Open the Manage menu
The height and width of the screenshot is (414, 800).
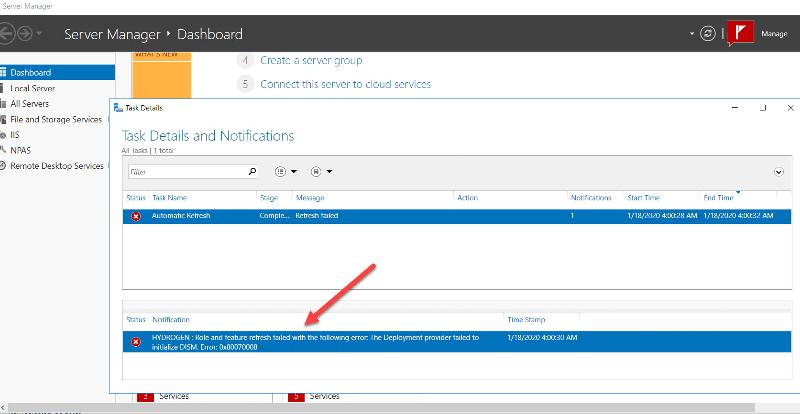(774, 34)
